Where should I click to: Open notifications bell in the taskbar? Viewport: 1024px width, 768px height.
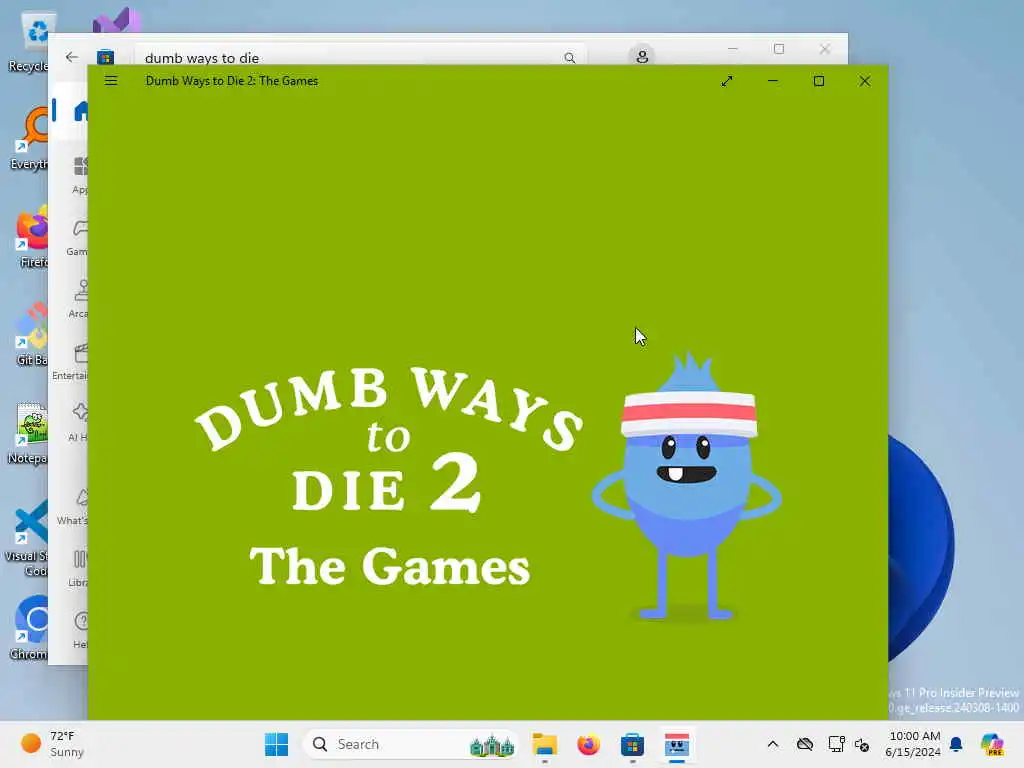coord(956,744)
